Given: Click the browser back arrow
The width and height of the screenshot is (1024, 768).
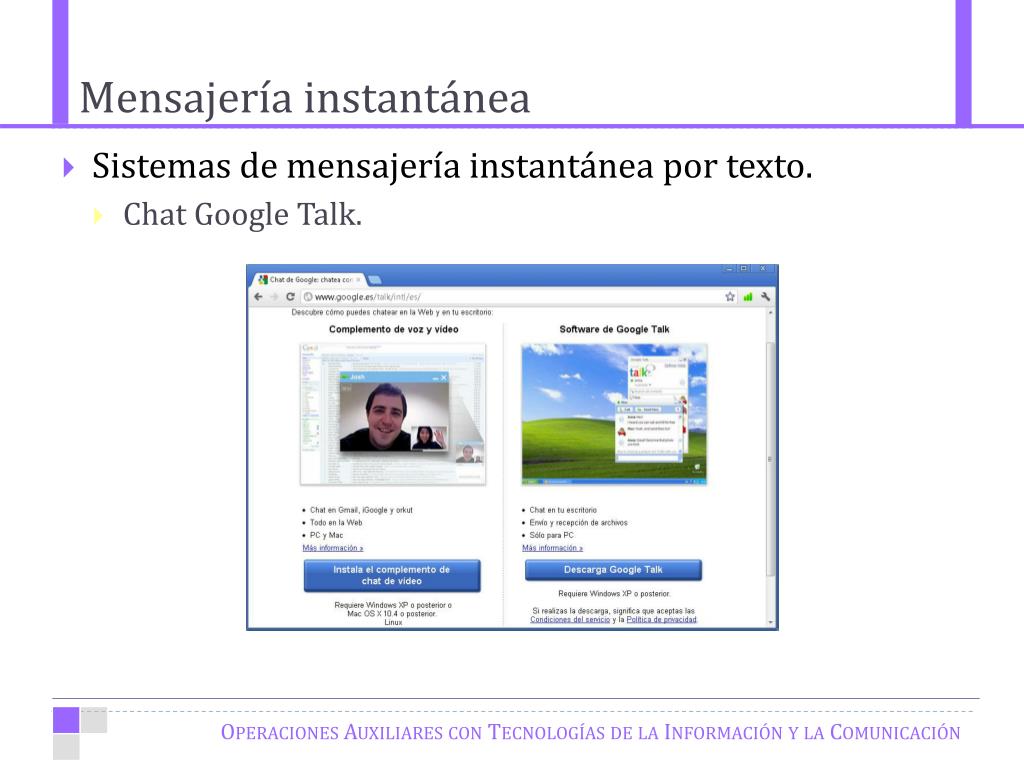Looking at the screenshot, I should pos(259,296).
